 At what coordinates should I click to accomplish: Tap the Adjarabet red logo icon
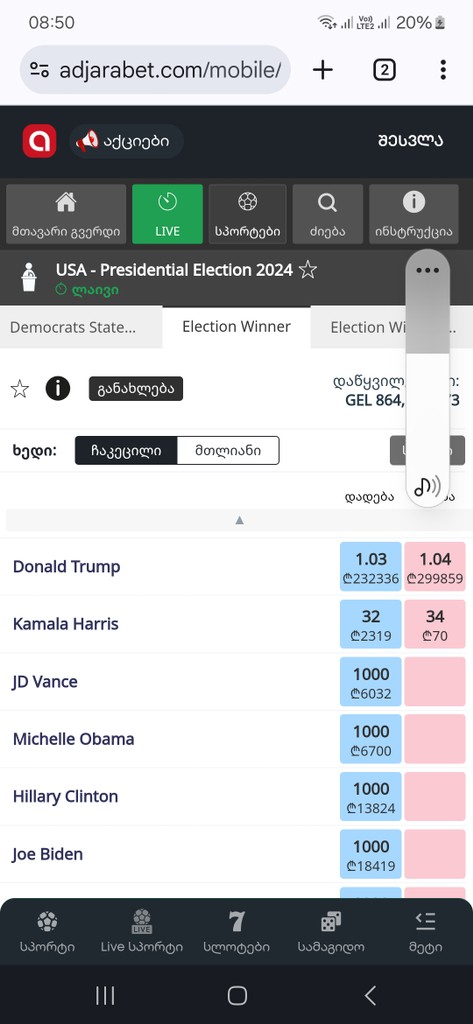(39, 141)
